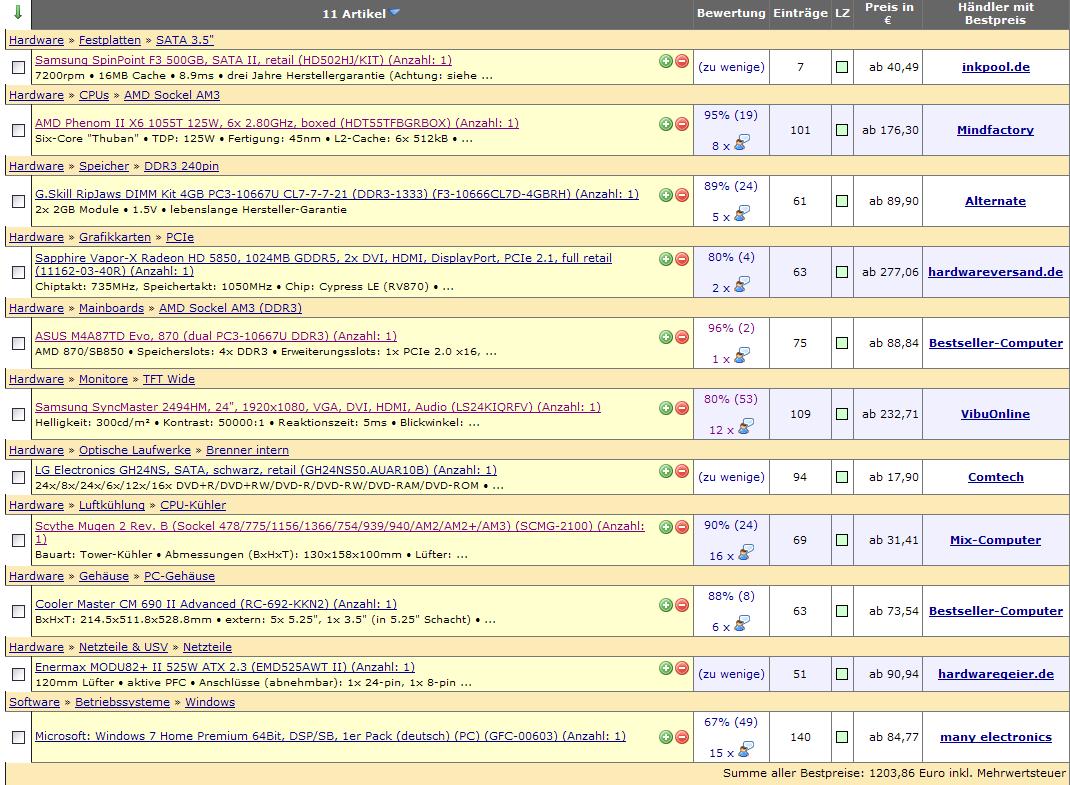Click plus icon for Samsung SyncMaster 2494HM
1070x785 pixels.
pyautogui.click(x=666, y=408)
